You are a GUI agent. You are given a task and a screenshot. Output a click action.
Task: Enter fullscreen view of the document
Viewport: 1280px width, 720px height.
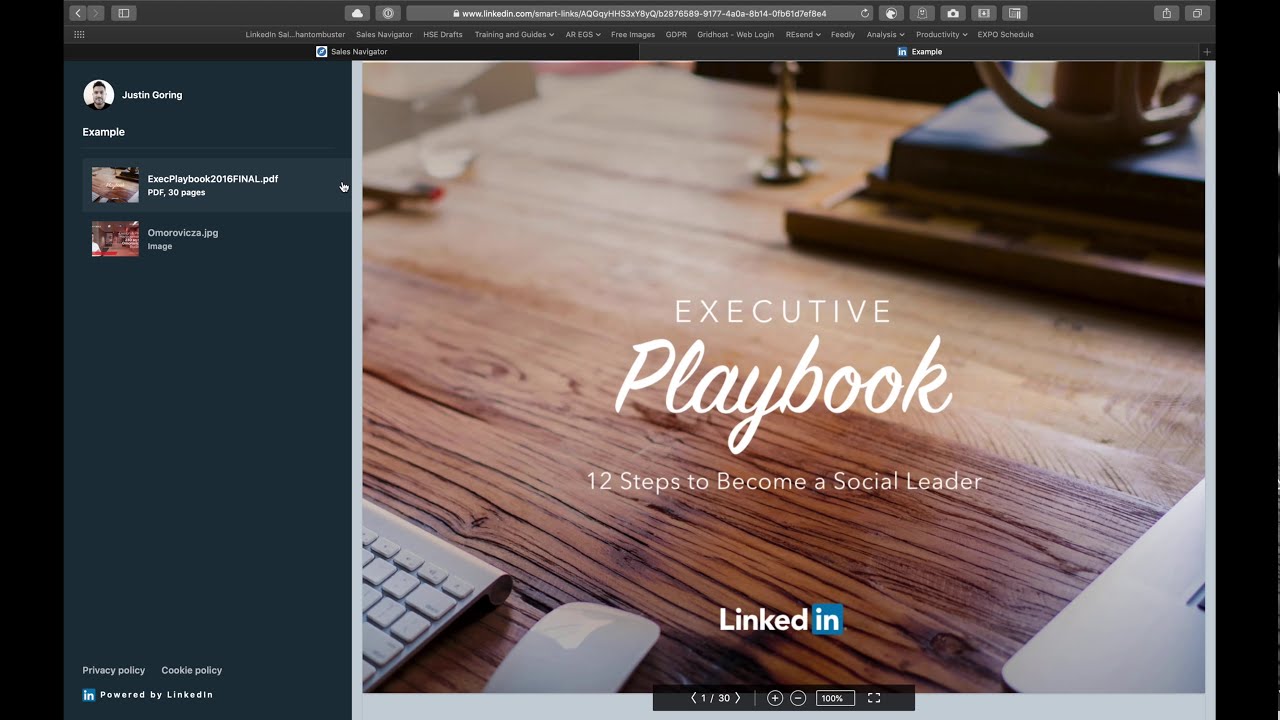874,698
